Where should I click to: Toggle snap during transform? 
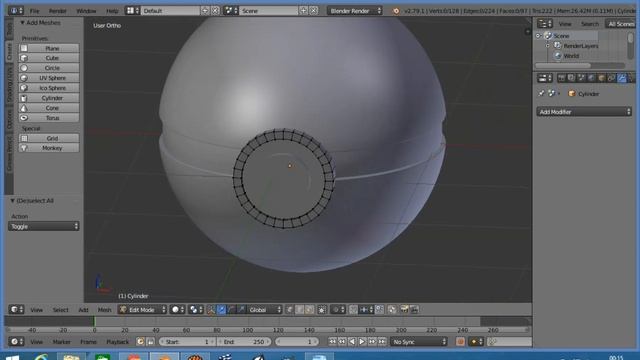(353, 310)
